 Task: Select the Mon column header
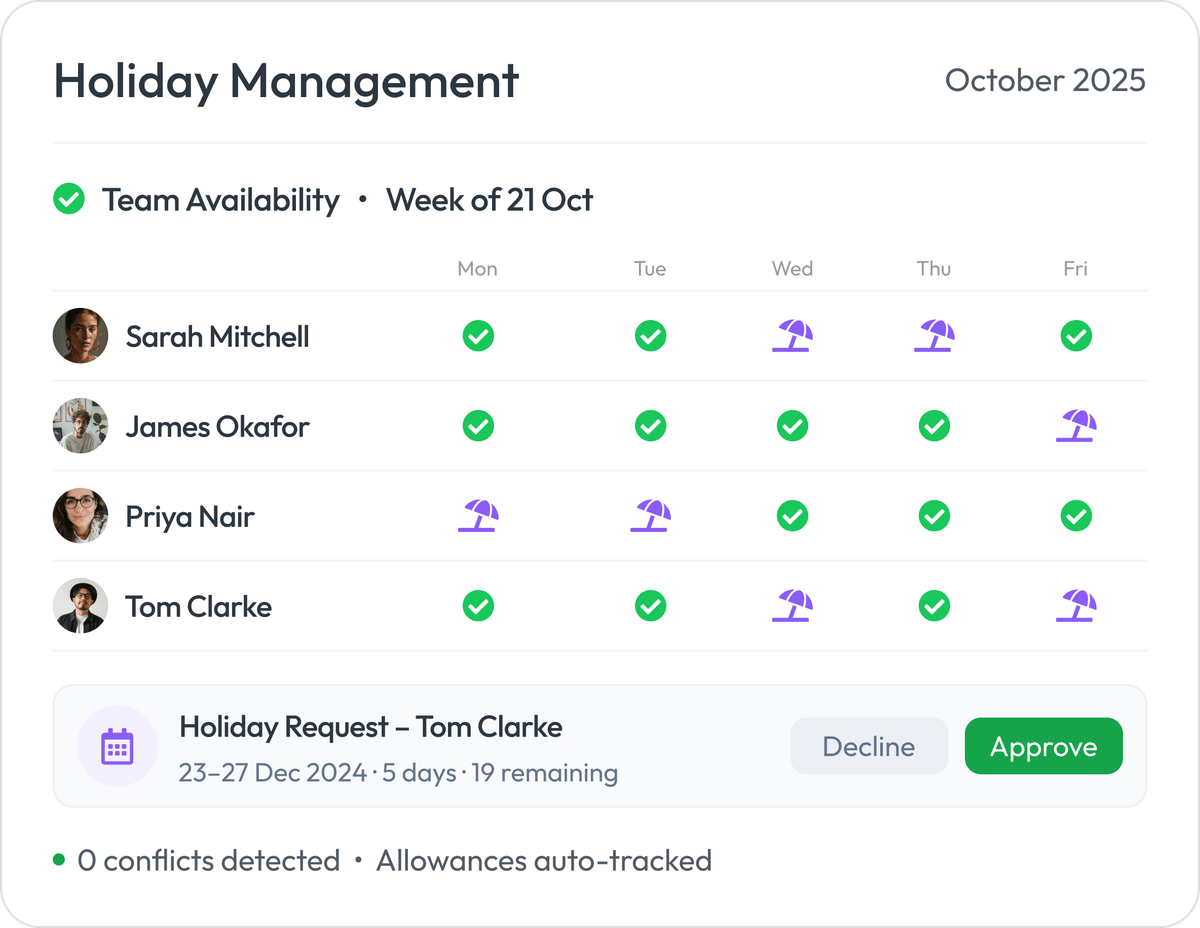click(477, 268)
